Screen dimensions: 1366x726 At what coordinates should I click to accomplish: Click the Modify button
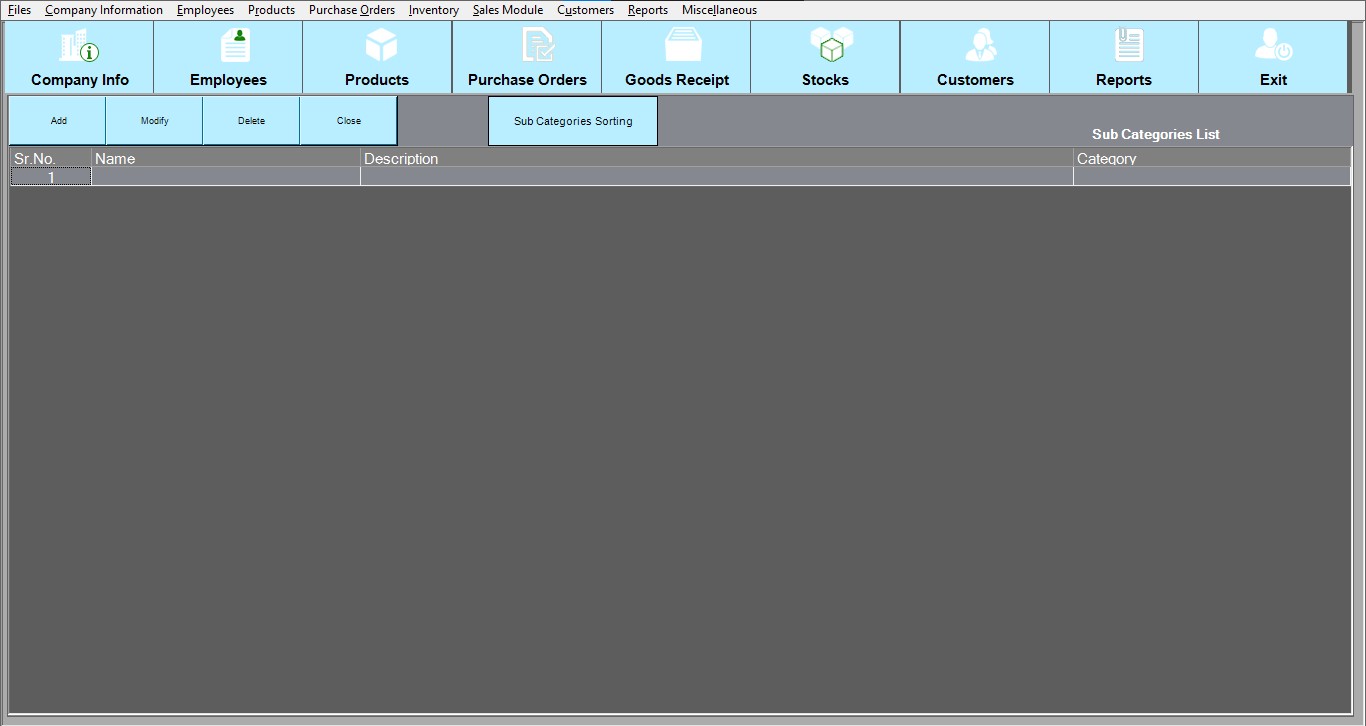[154, 121]
